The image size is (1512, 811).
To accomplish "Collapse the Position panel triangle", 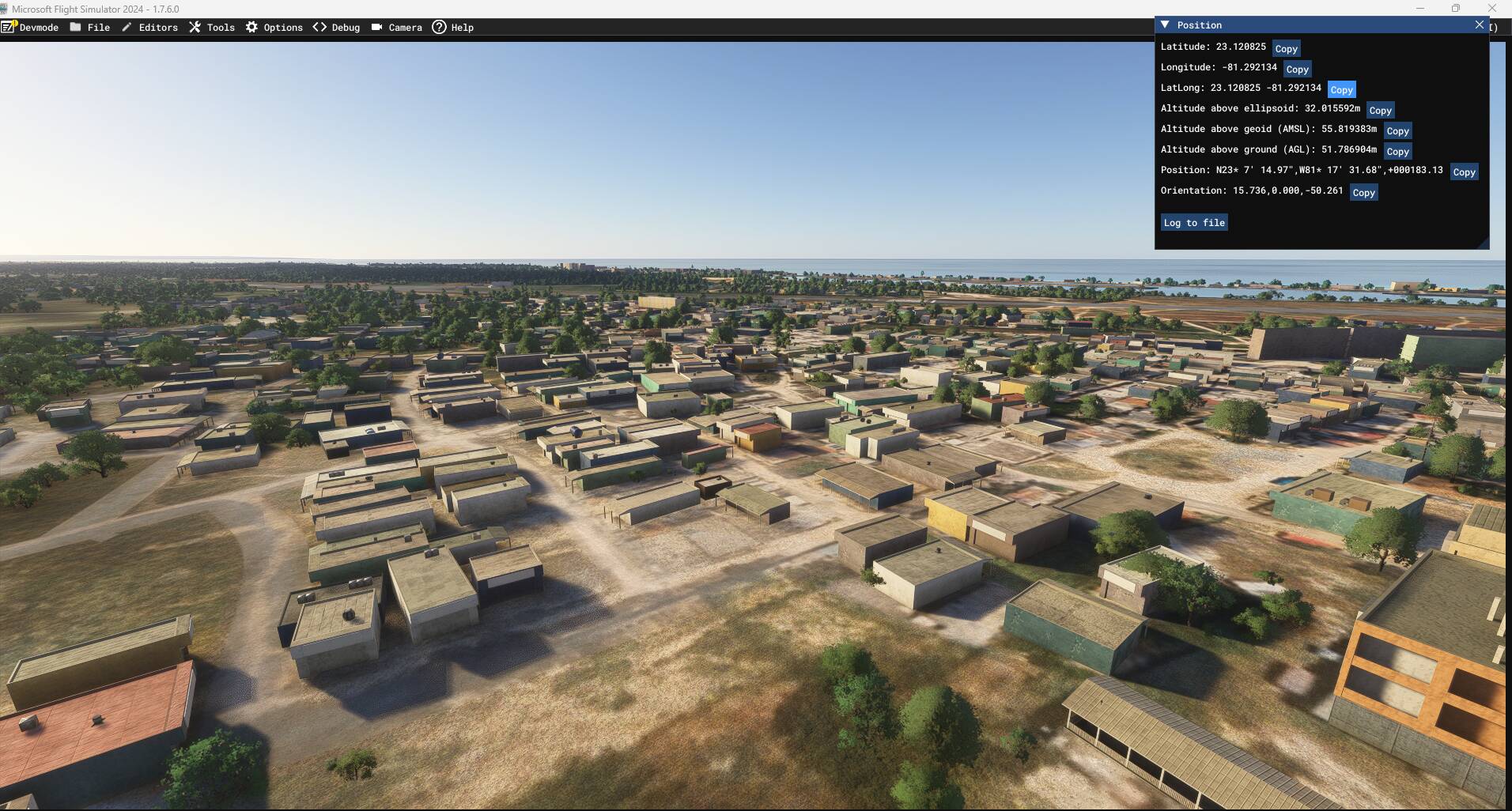I will (x=1165, y=25).
